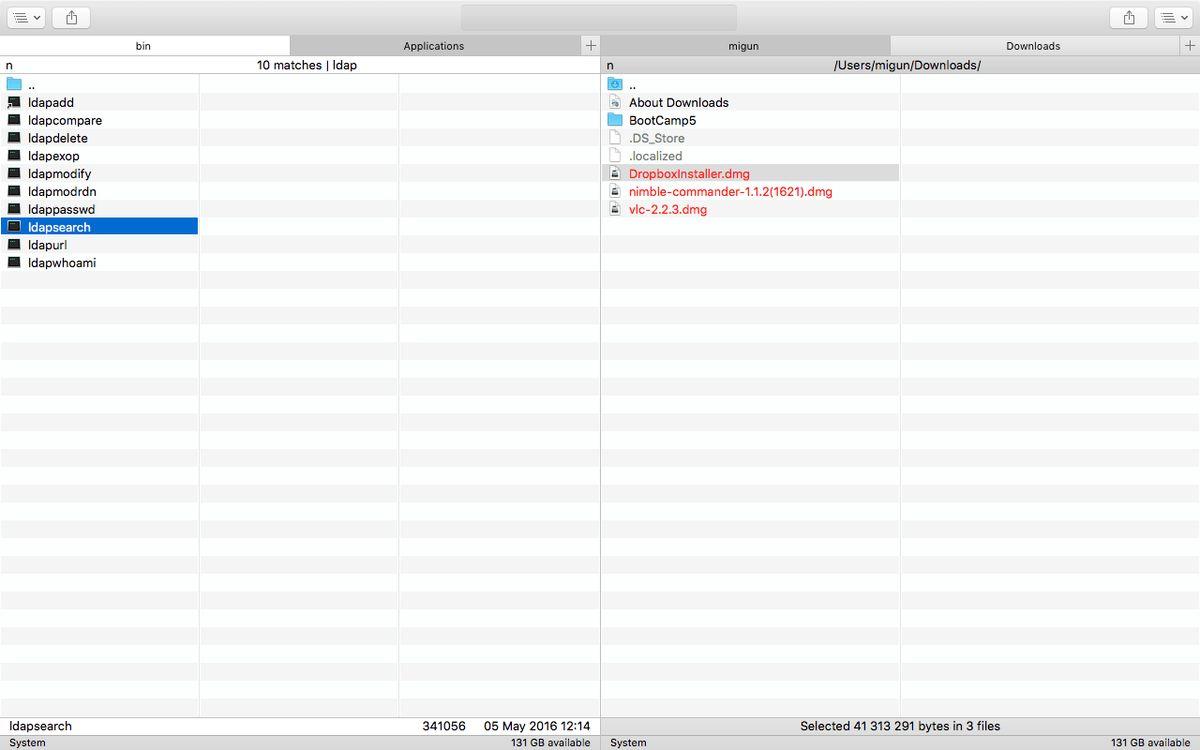This screenshot has height=750, width=1200.
Task: Select the ldapwhoami file
Action: (62, 263)
